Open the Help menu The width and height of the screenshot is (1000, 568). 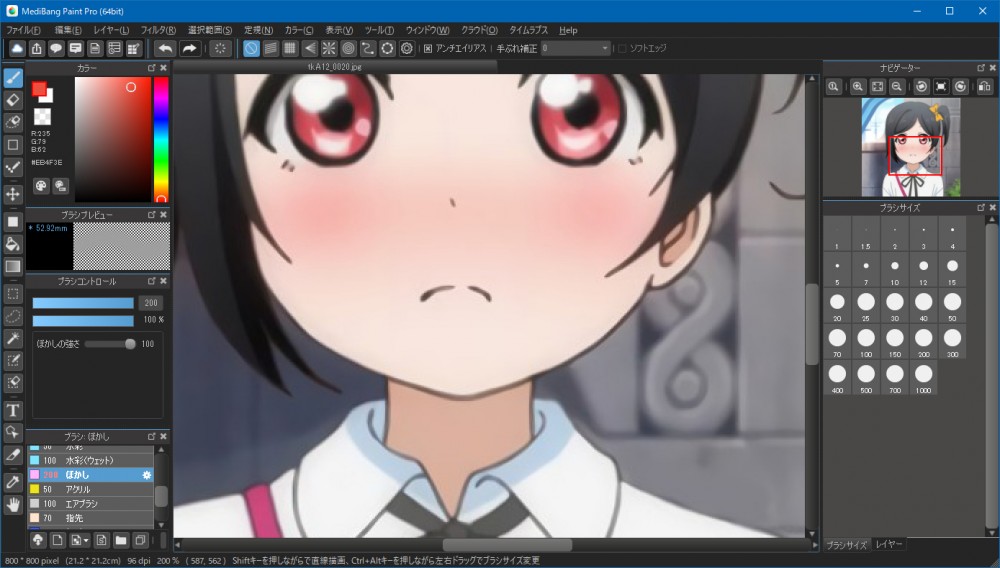pos(568,30)
